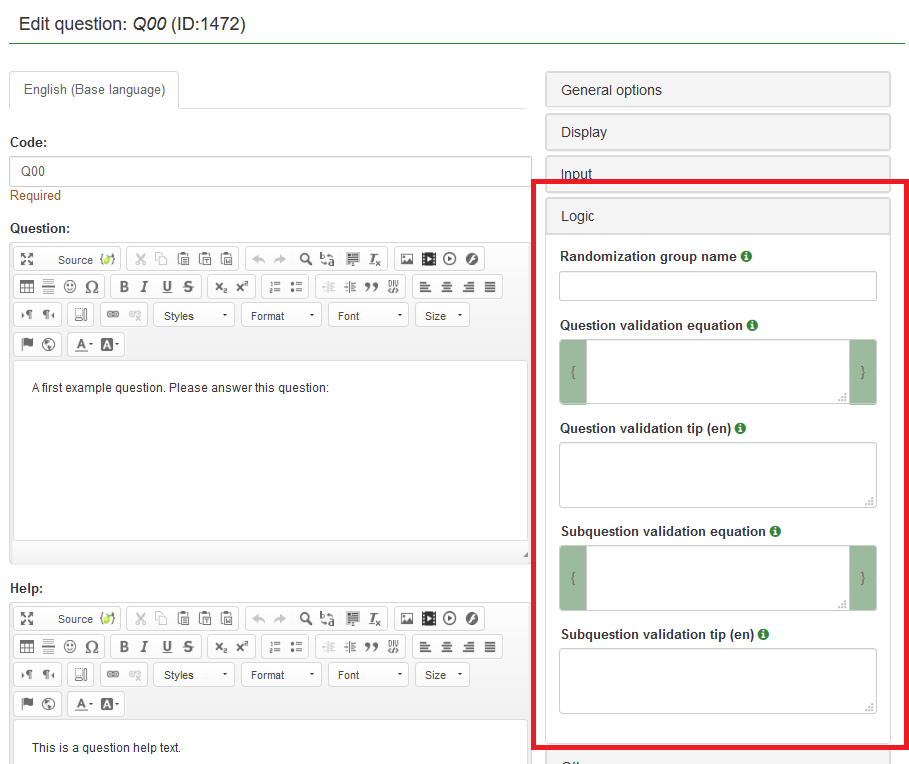
Task: Toggle underline in Question editor
Action: tap(167, 287)
